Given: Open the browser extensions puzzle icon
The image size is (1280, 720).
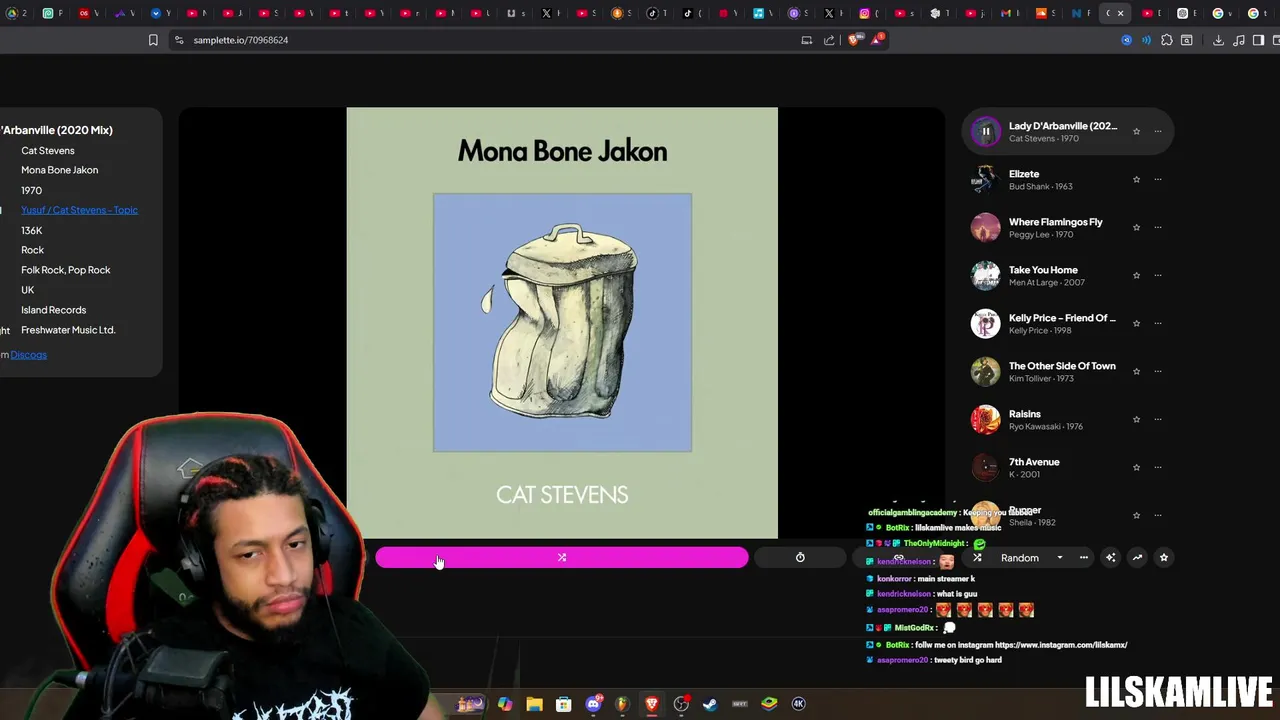Looking at the screenshot, I should click(1166, 40).
